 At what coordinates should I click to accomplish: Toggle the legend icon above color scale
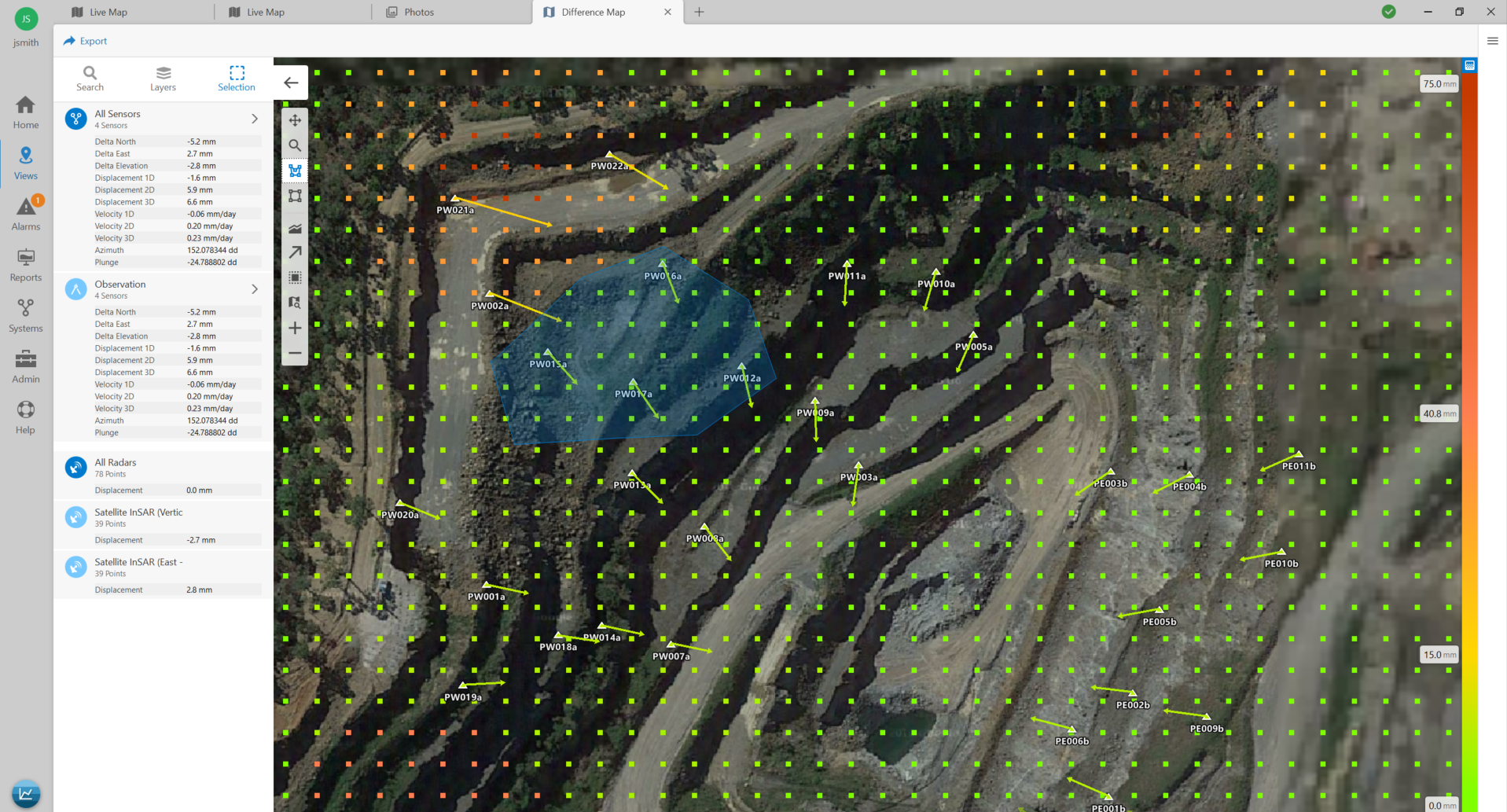click(x=1469, y=65)
